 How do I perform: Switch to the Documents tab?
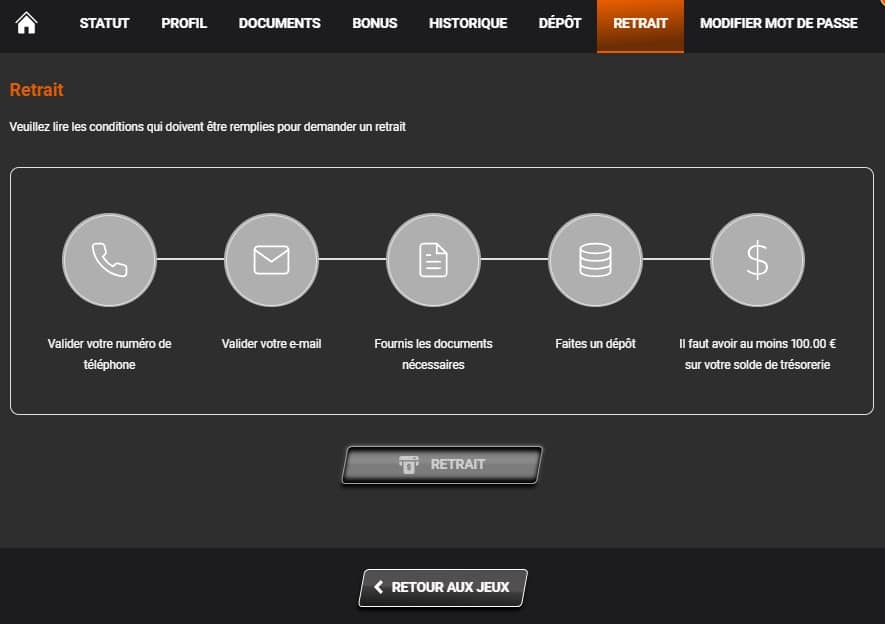click(x=279, y=24)
